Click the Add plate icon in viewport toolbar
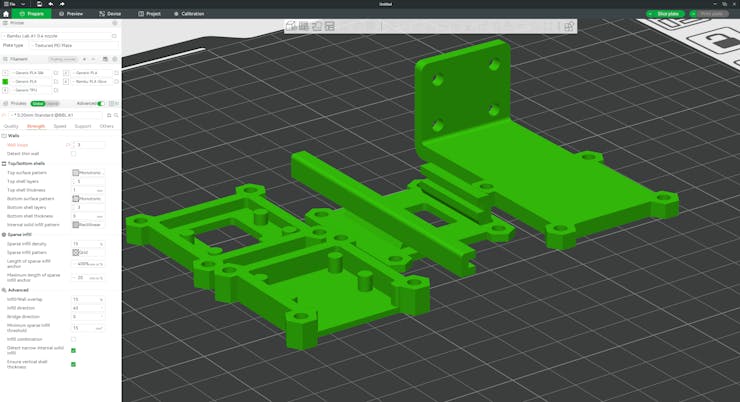The height and width of the screenshot is (402, 740). tap(304, 26)
